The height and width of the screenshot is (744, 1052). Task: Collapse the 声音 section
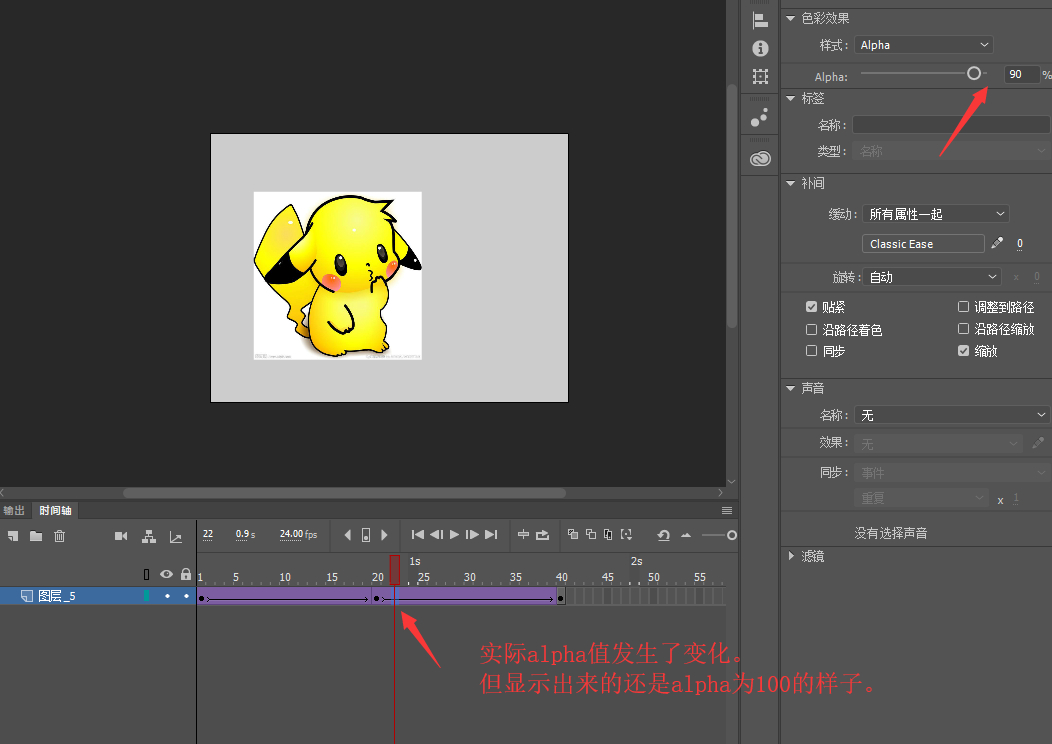click(x=790, y=388)
